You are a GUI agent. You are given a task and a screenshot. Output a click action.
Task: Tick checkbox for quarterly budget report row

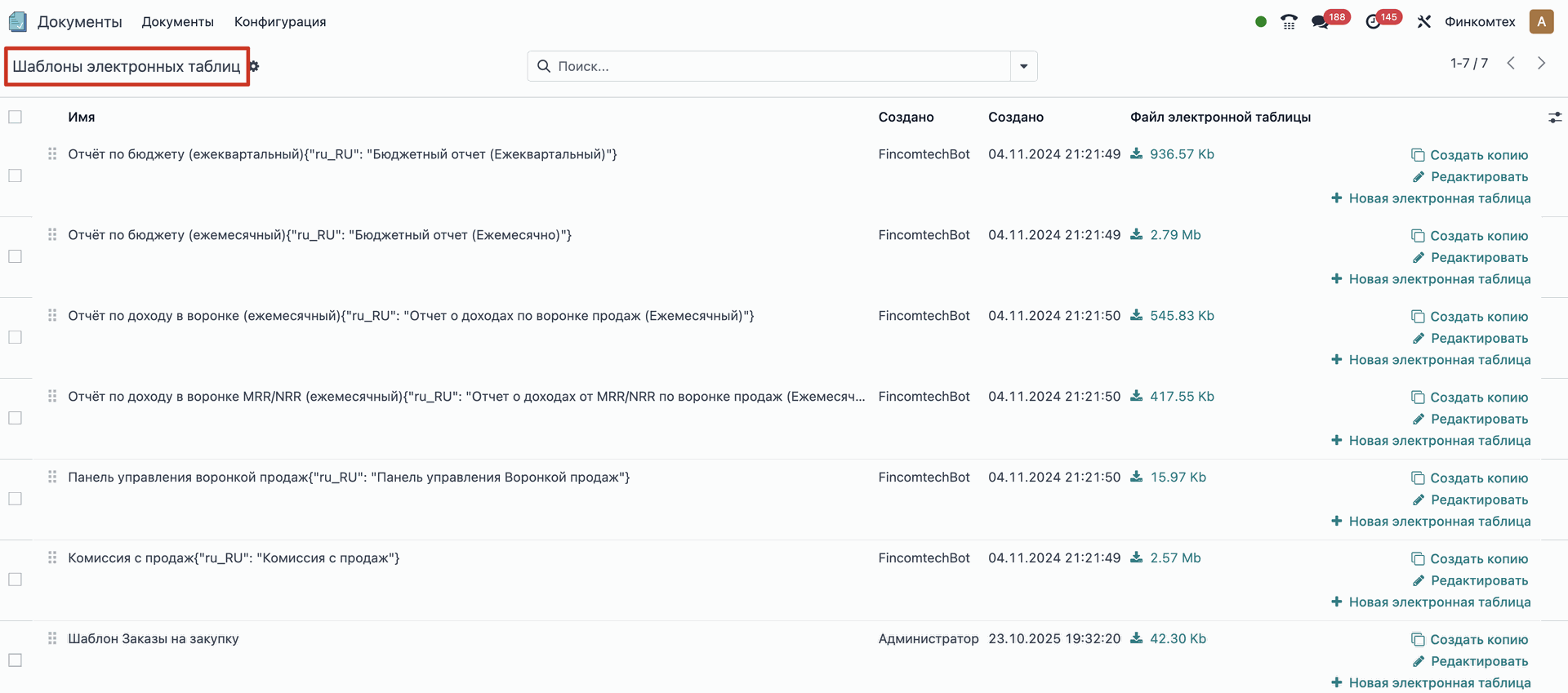(x=16, y=175)
